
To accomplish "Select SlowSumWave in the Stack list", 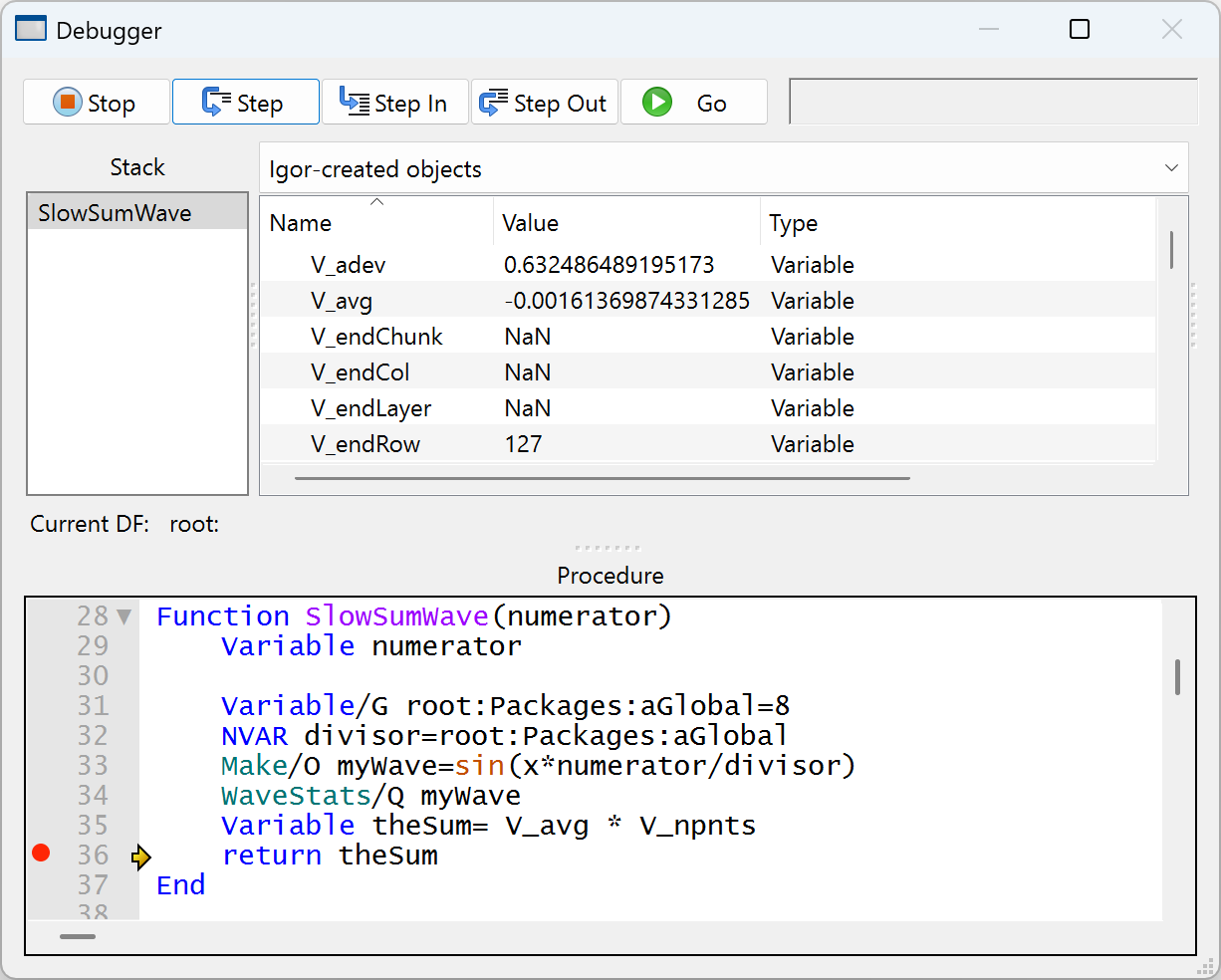I will click(115, 213).
